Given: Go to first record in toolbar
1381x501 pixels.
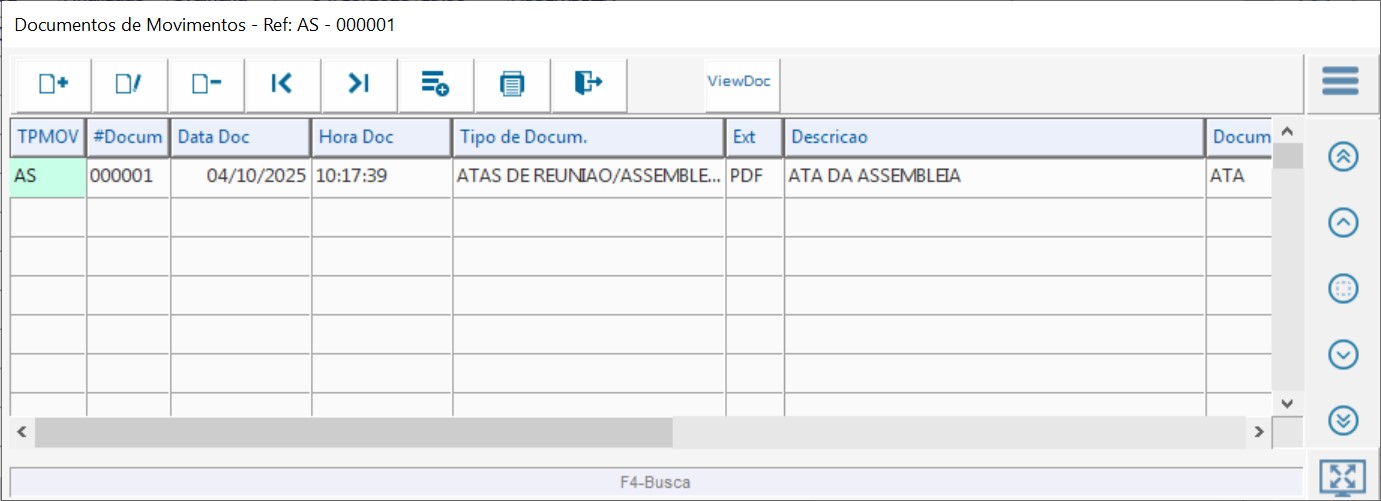Looking at the screenshot, I should tap(282, 84).
